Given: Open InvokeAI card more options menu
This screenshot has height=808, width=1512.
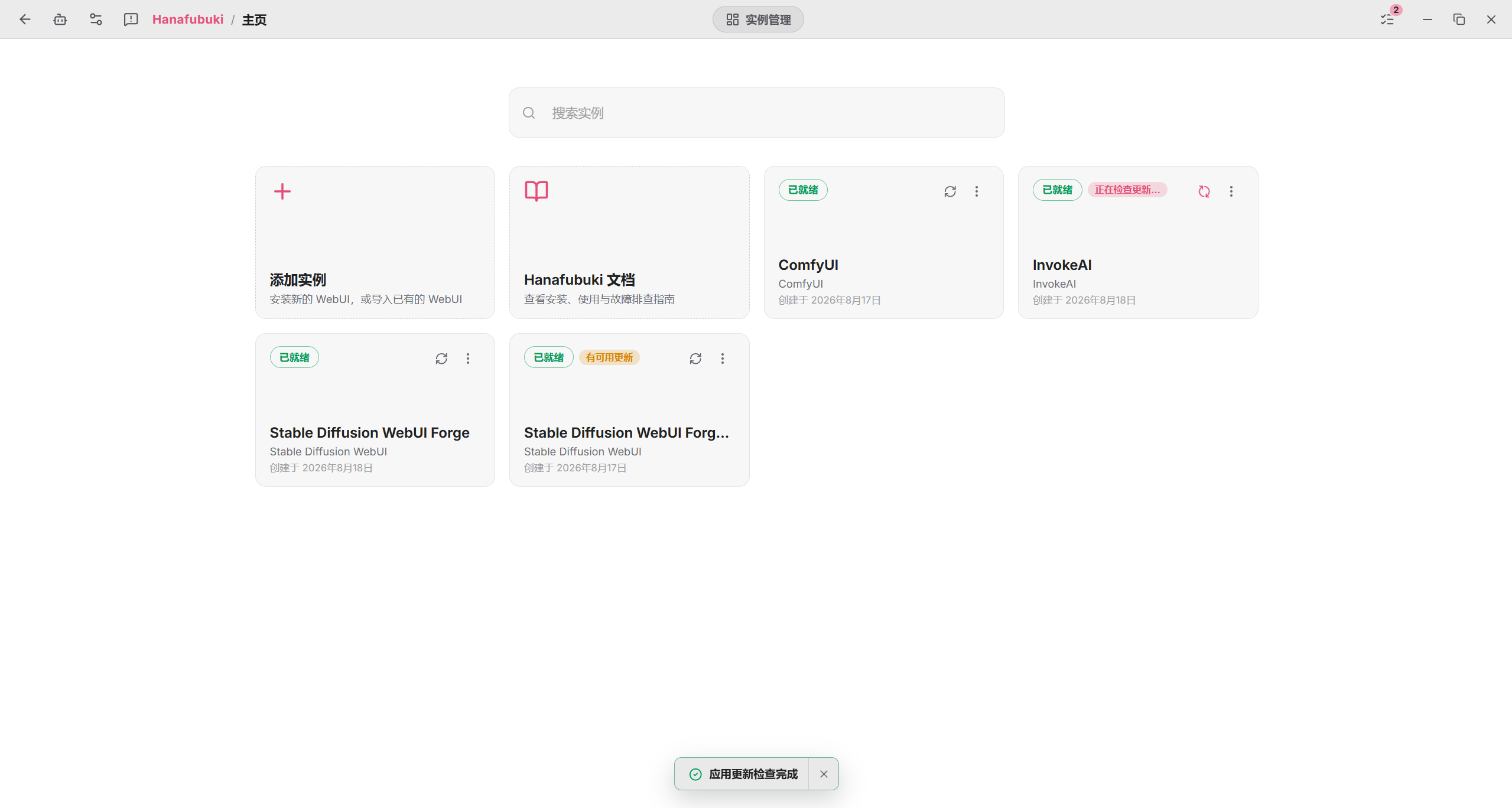Looking at the screenshot, I should [1231, 191].
